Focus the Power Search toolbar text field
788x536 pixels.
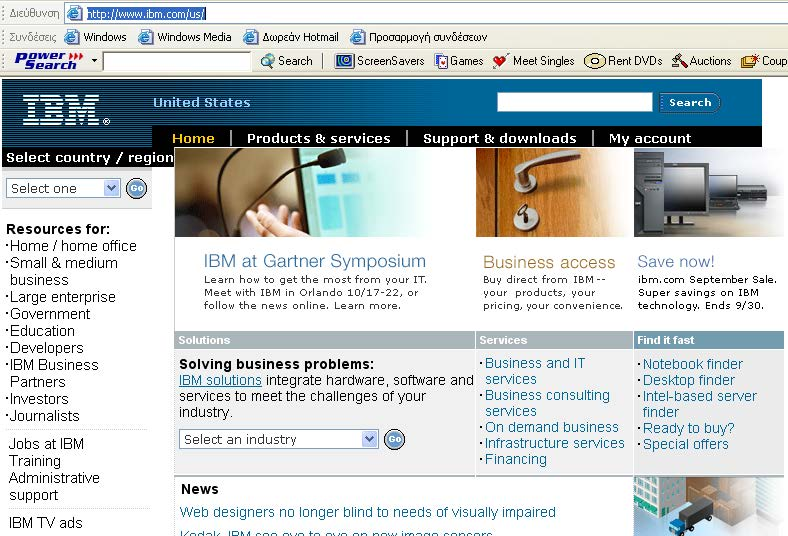tap(176, 61)
